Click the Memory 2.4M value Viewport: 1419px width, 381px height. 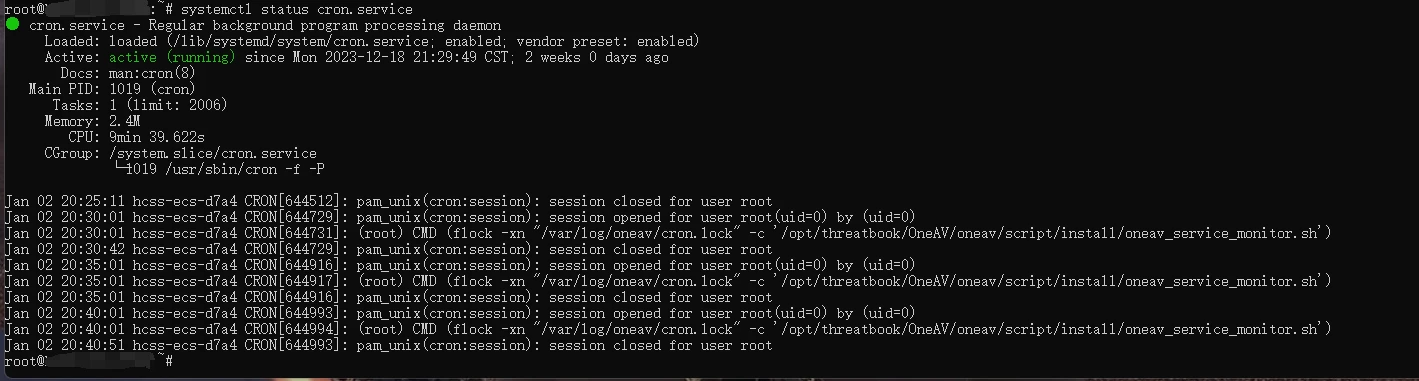124,121
